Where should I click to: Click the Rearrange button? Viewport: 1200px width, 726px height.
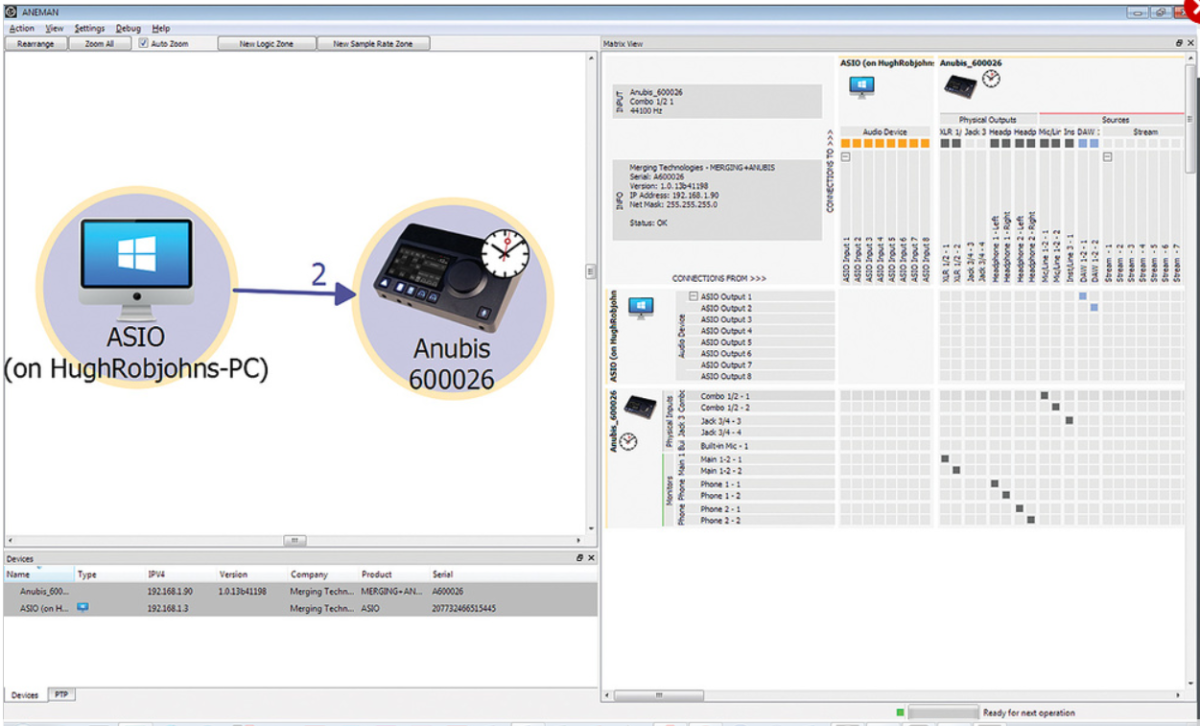click(36, 44)
